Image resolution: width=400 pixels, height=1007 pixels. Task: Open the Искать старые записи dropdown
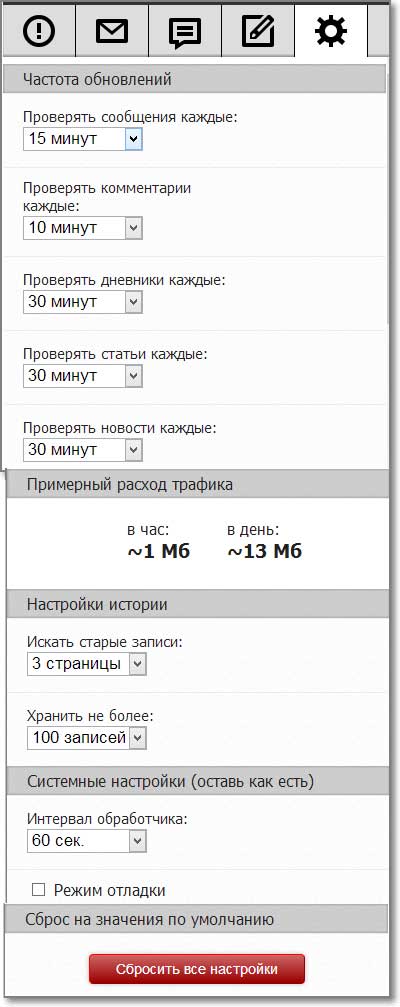pos(87,663)
